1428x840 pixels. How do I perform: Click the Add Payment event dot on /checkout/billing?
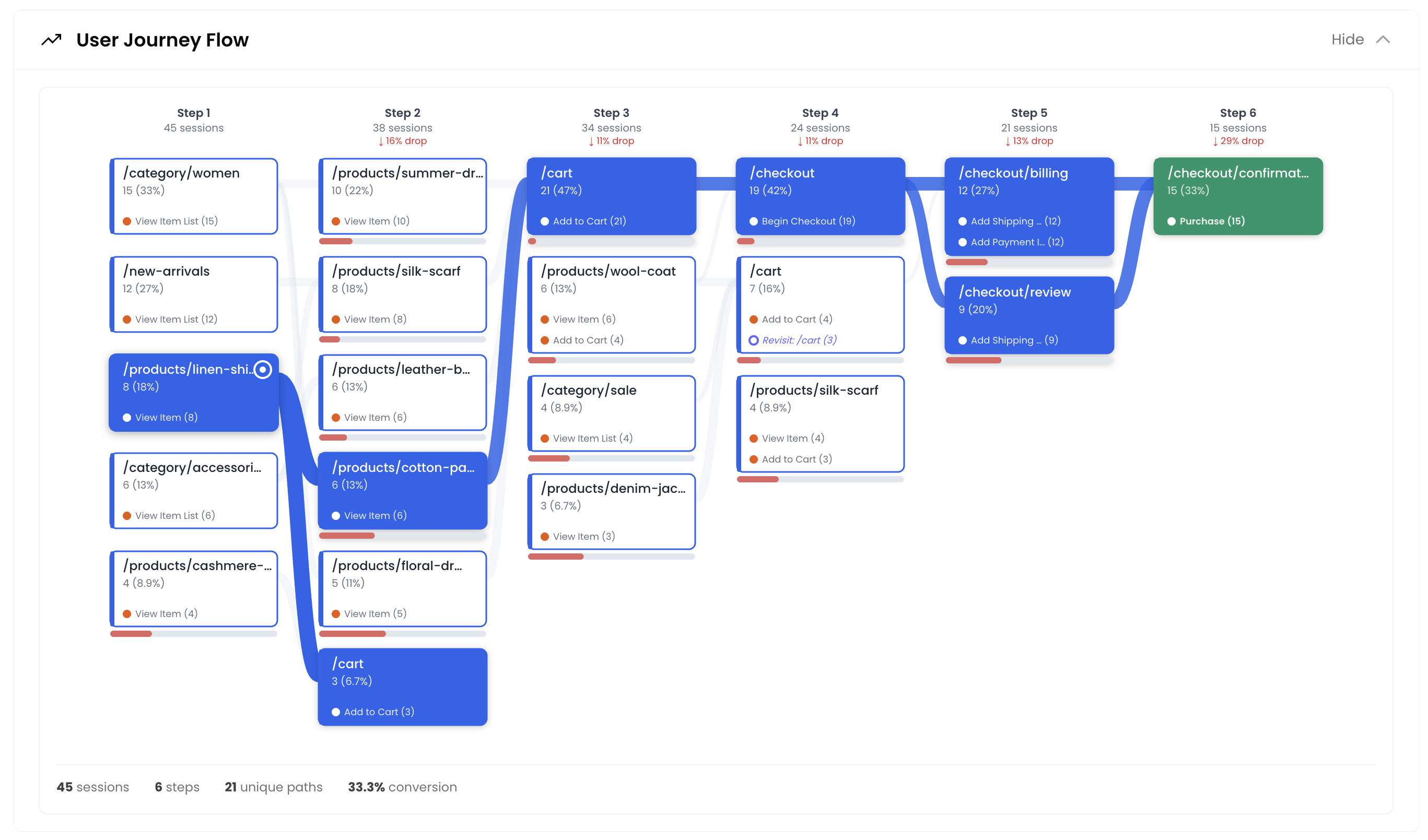point(963,242)
